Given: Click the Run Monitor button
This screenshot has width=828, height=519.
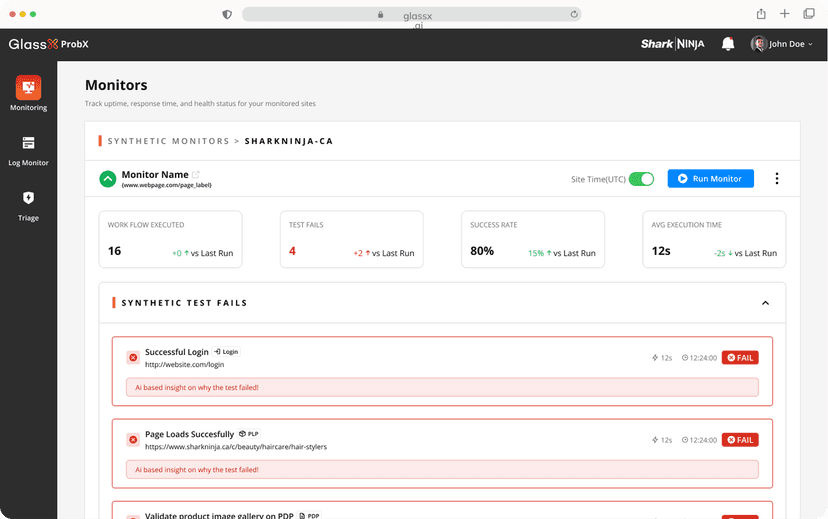Looking at the screenshot, I should [x=710, y=178].
